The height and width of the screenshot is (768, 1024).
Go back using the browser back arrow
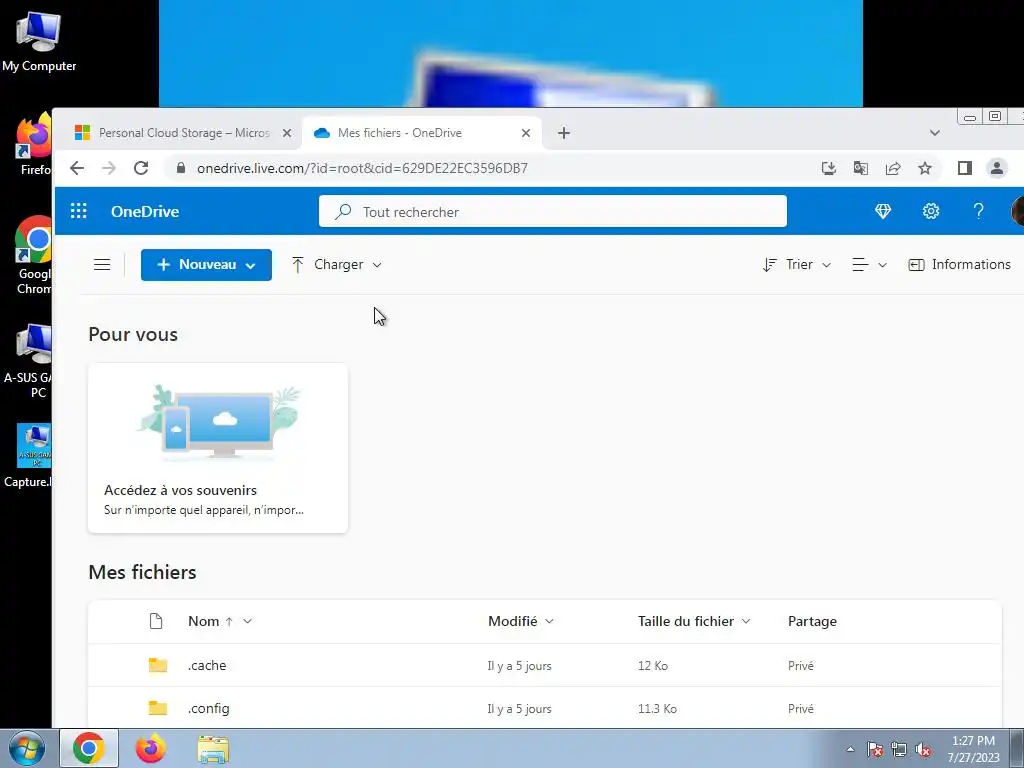pyautogui.click(x=77, y=168)
